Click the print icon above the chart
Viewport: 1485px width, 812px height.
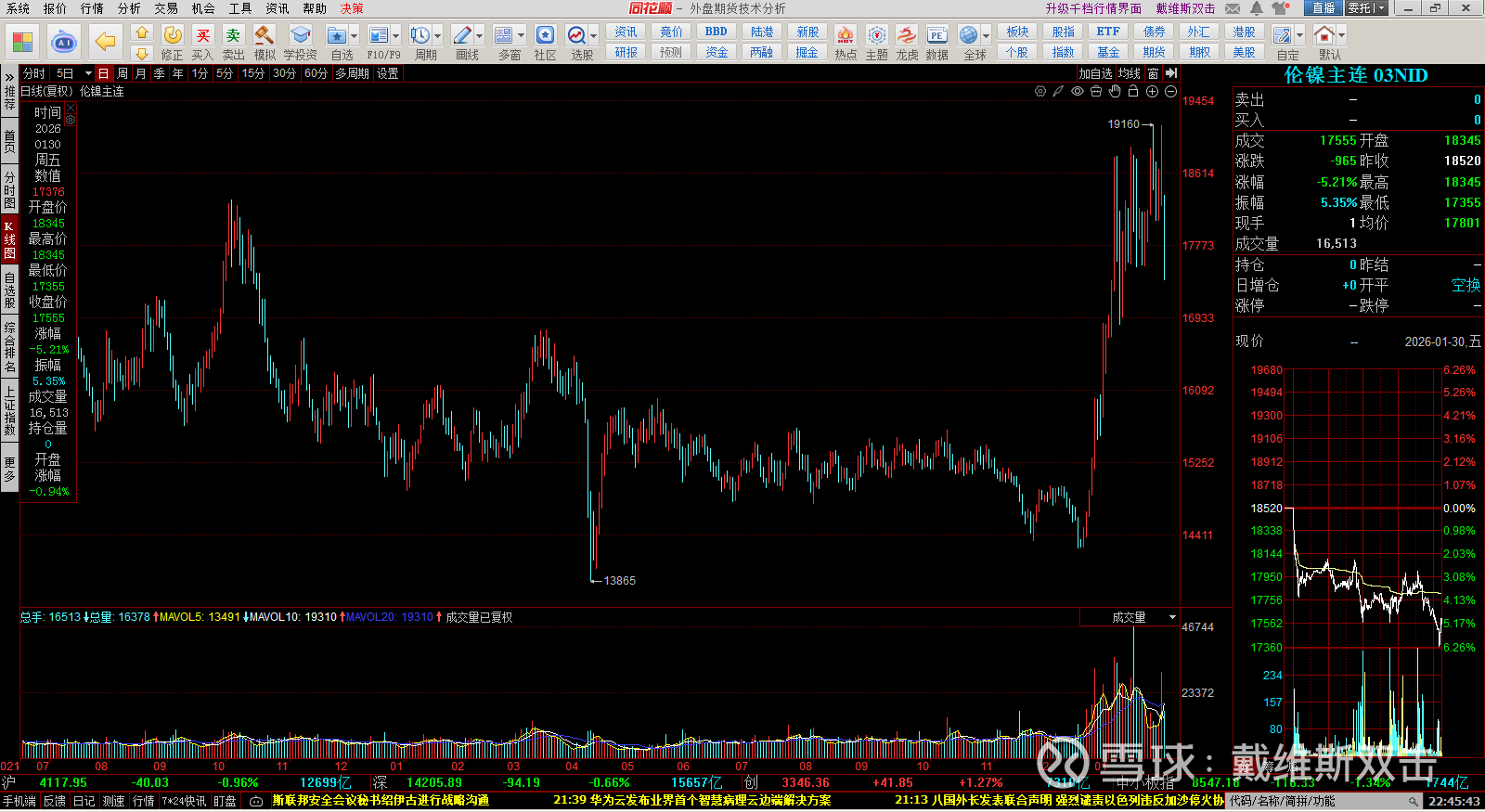(1096, 91)
